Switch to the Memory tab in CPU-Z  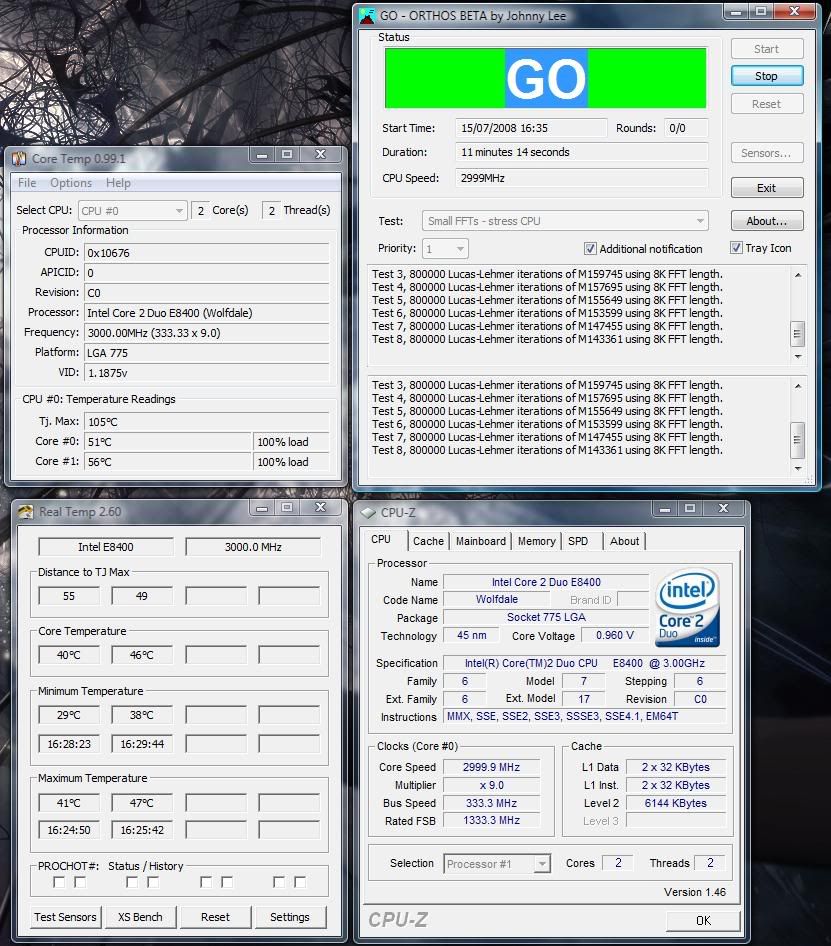pyautogui.click(x=536, y=541)
